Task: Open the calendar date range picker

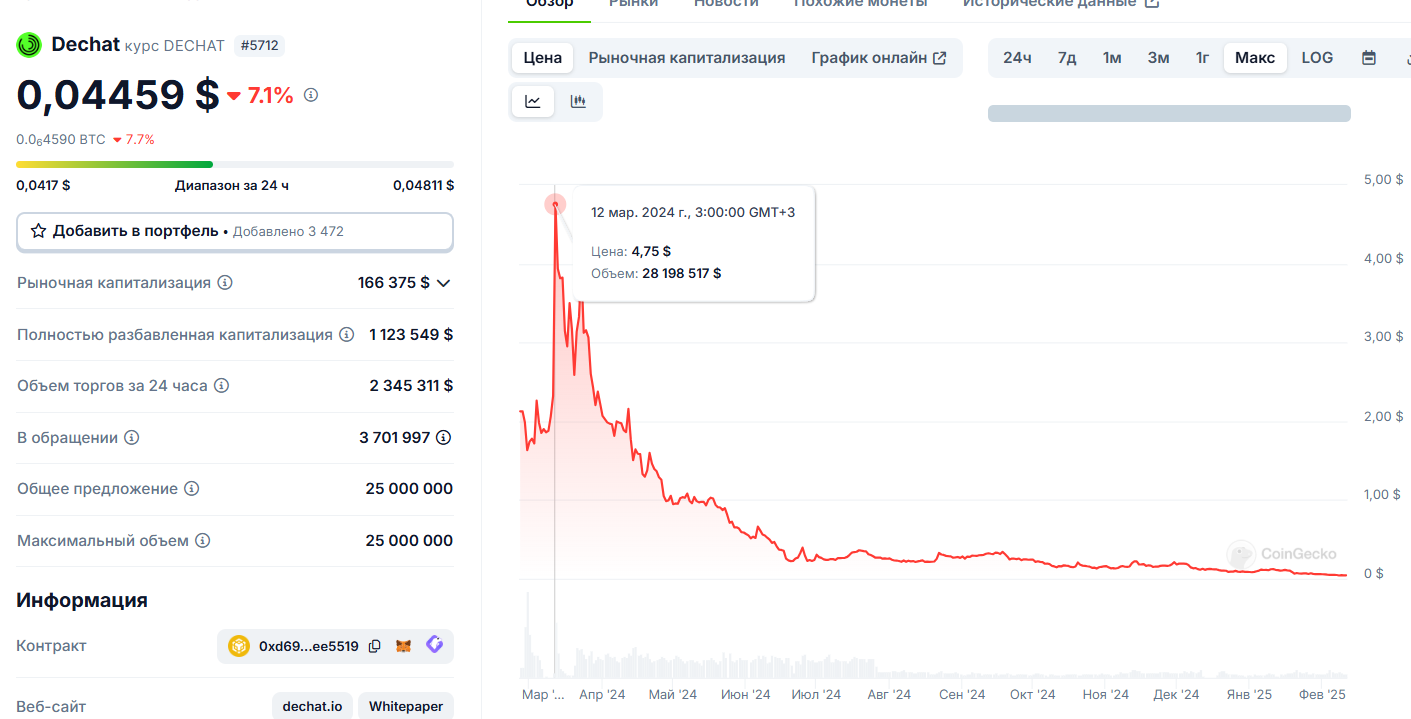Action: (x=1369, y=58)
